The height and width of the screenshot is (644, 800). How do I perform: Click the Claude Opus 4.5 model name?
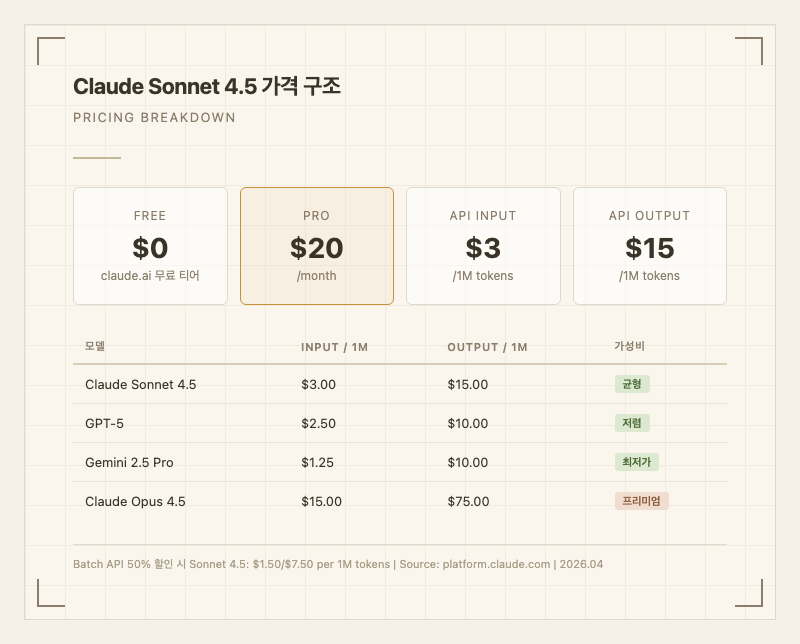pos(135,501)
